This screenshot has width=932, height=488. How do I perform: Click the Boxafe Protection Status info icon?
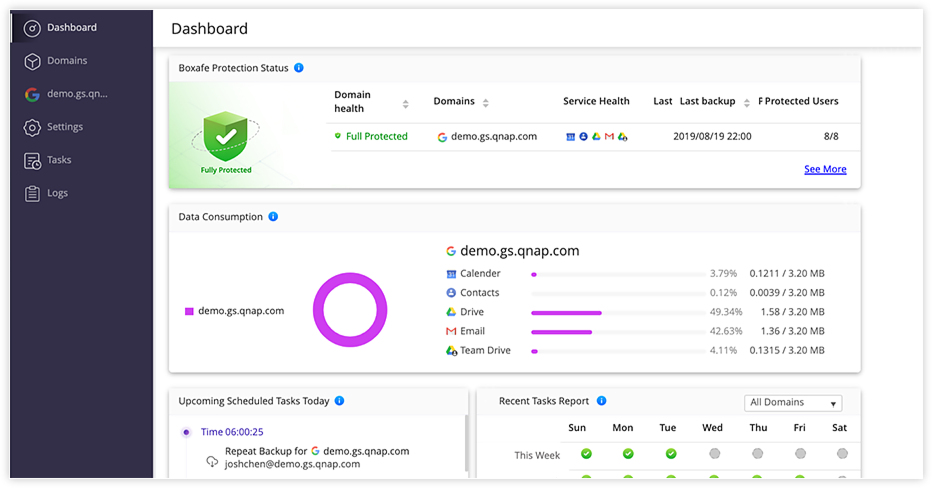point(299,68)
